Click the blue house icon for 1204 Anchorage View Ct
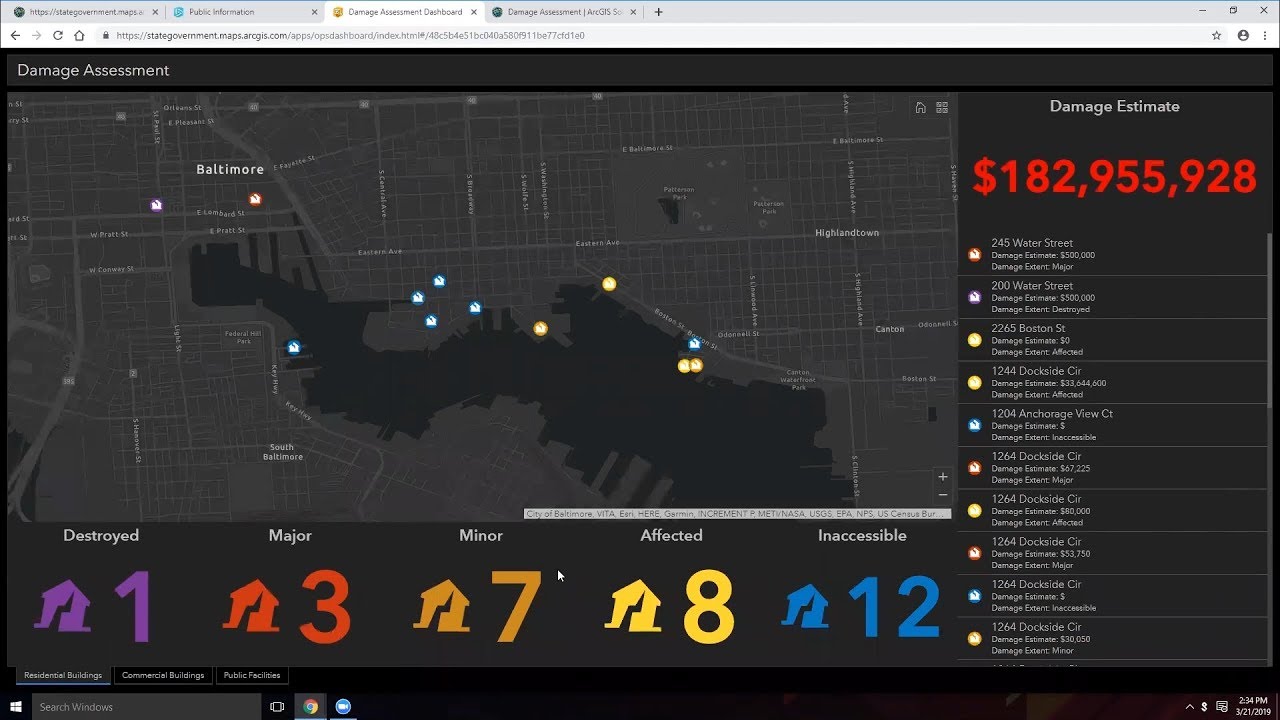 click(x=974, y=425)
